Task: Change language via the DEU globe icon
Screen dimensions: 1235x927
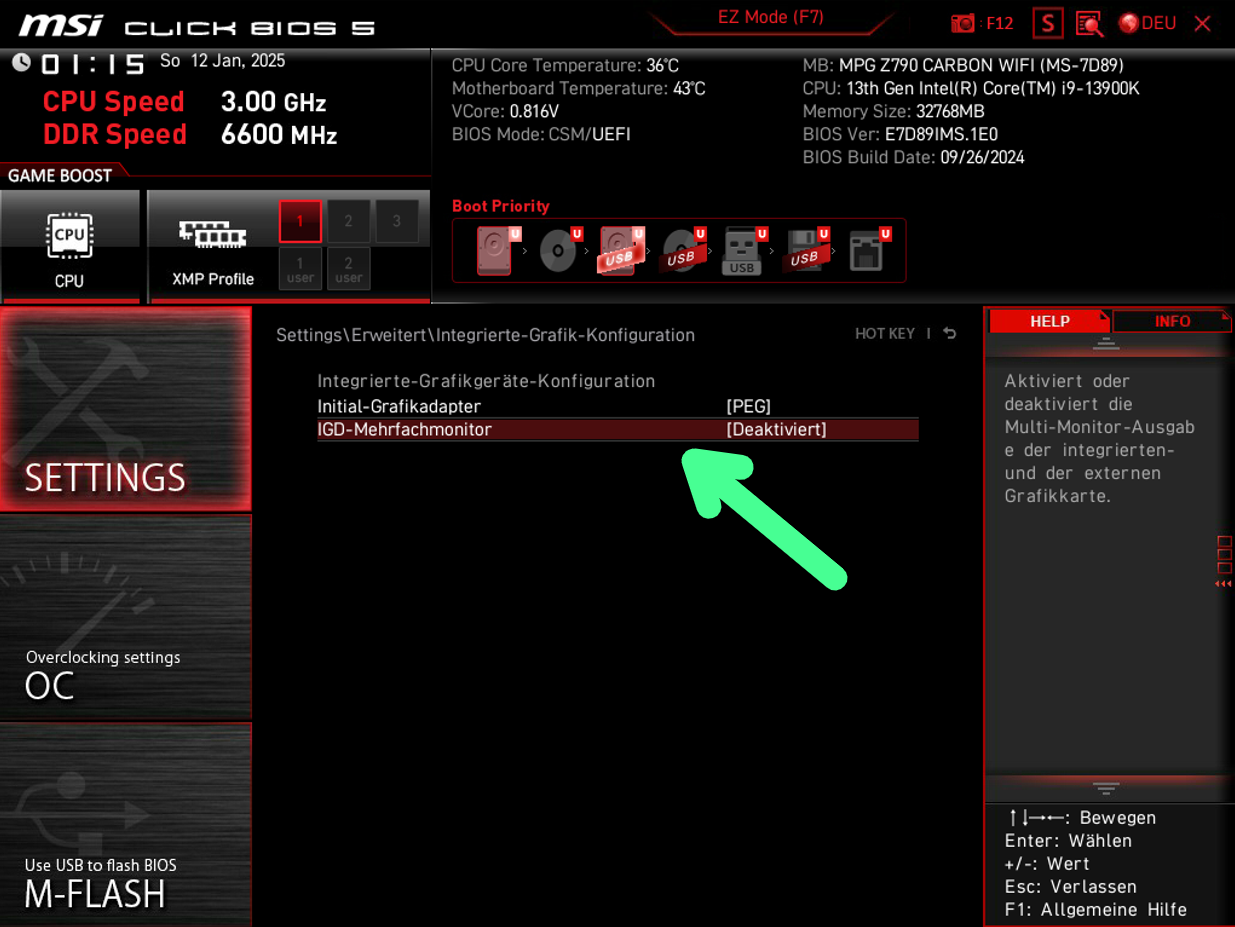Action: tap(1147, 23)
